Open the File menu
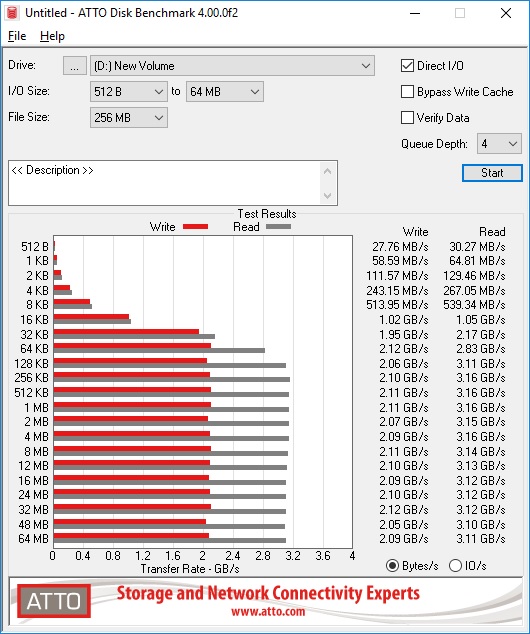This screenshot has width=530, height=634. pyautogui.click(x=17, y=36)
